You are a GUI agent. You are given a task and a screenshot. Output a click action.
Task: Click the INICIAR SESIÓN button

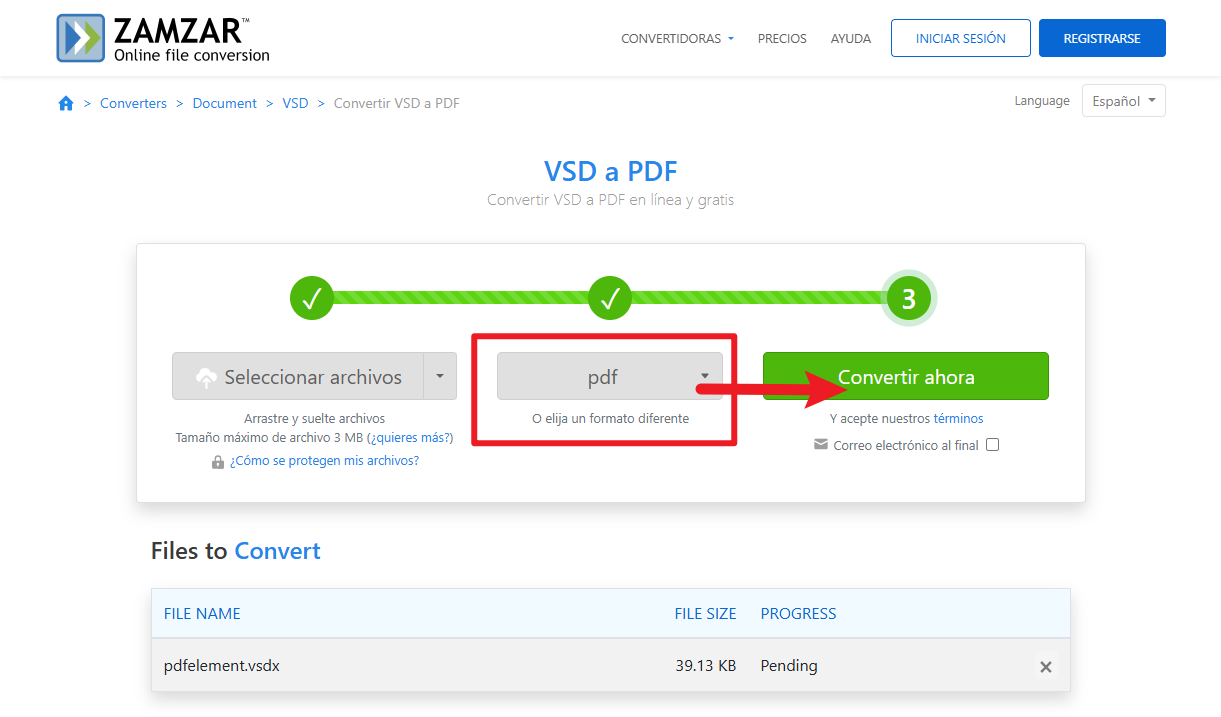[x=960, y=39]
